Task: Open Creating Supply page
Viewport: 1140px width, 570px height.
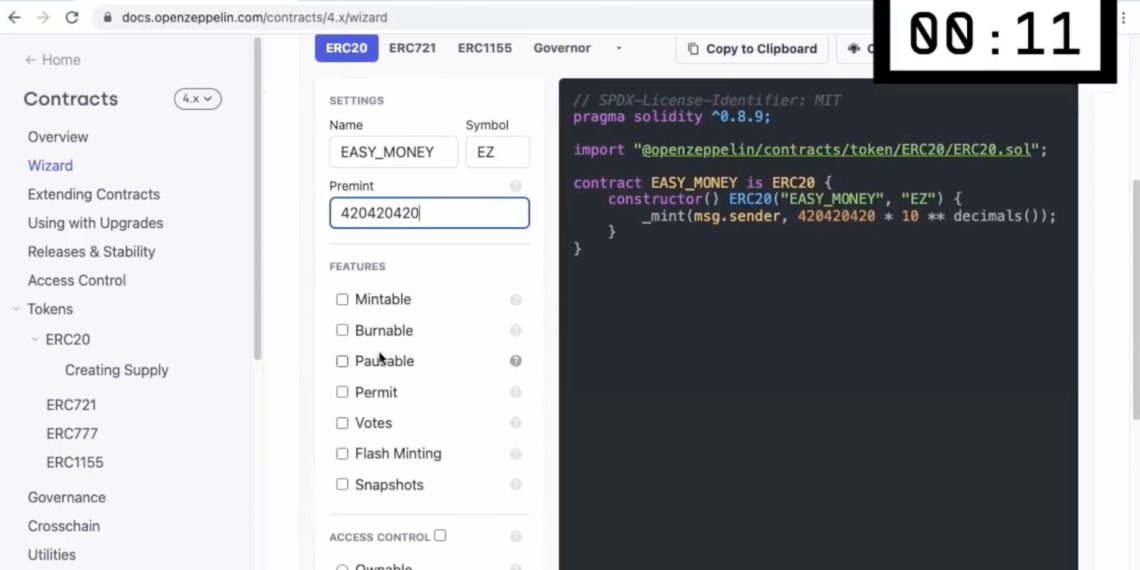Action: 116,370
